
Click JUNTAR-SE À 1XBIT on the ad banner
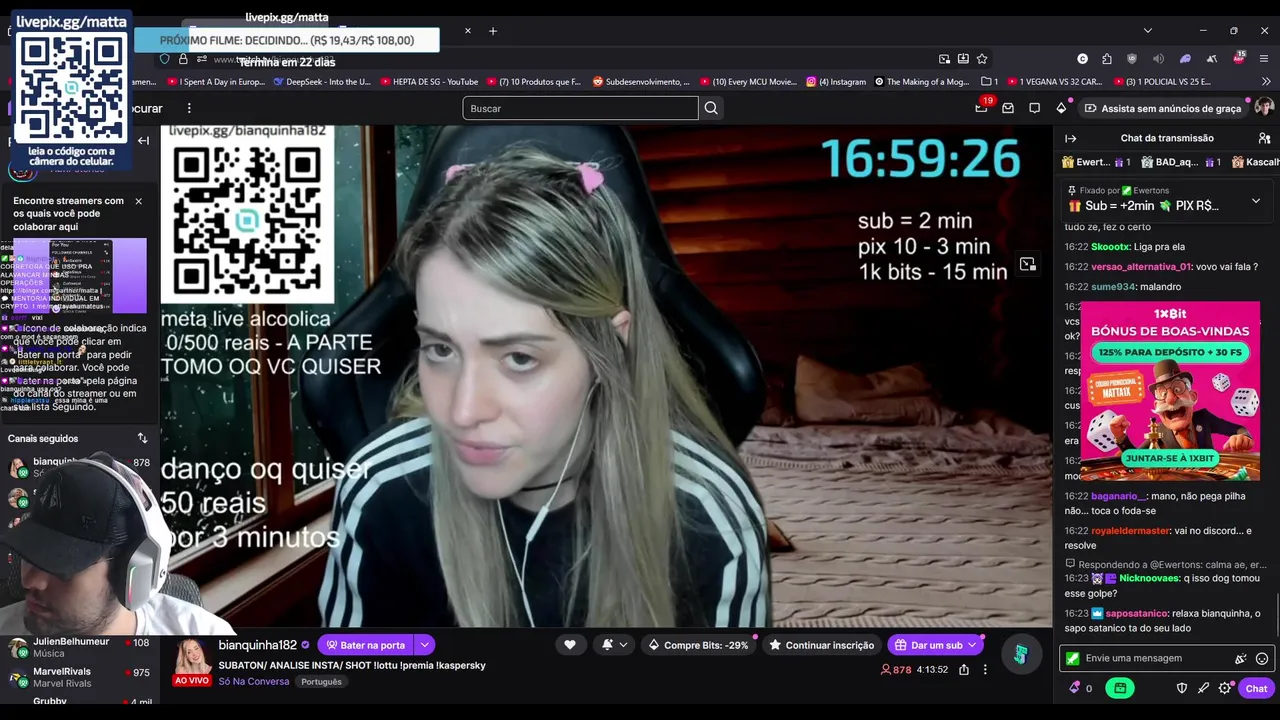point(1169,458)
